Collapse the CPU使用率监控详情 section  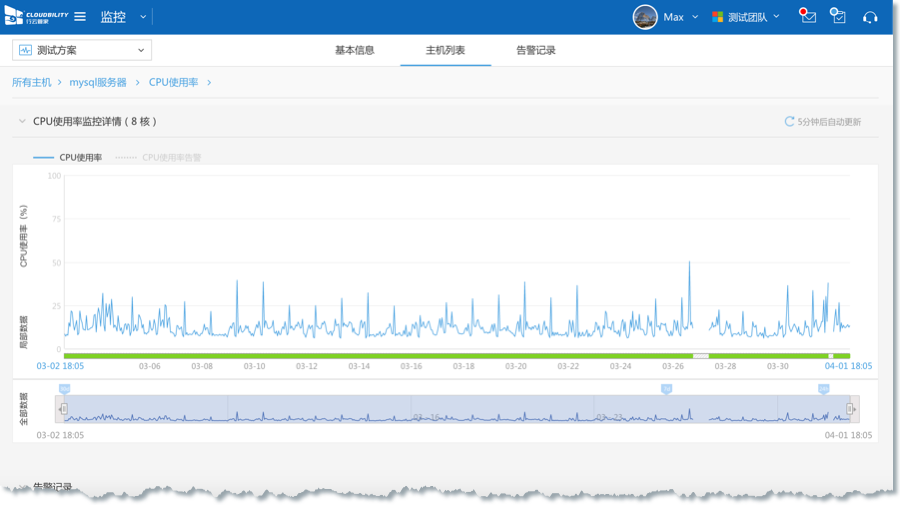coord(21,122)
